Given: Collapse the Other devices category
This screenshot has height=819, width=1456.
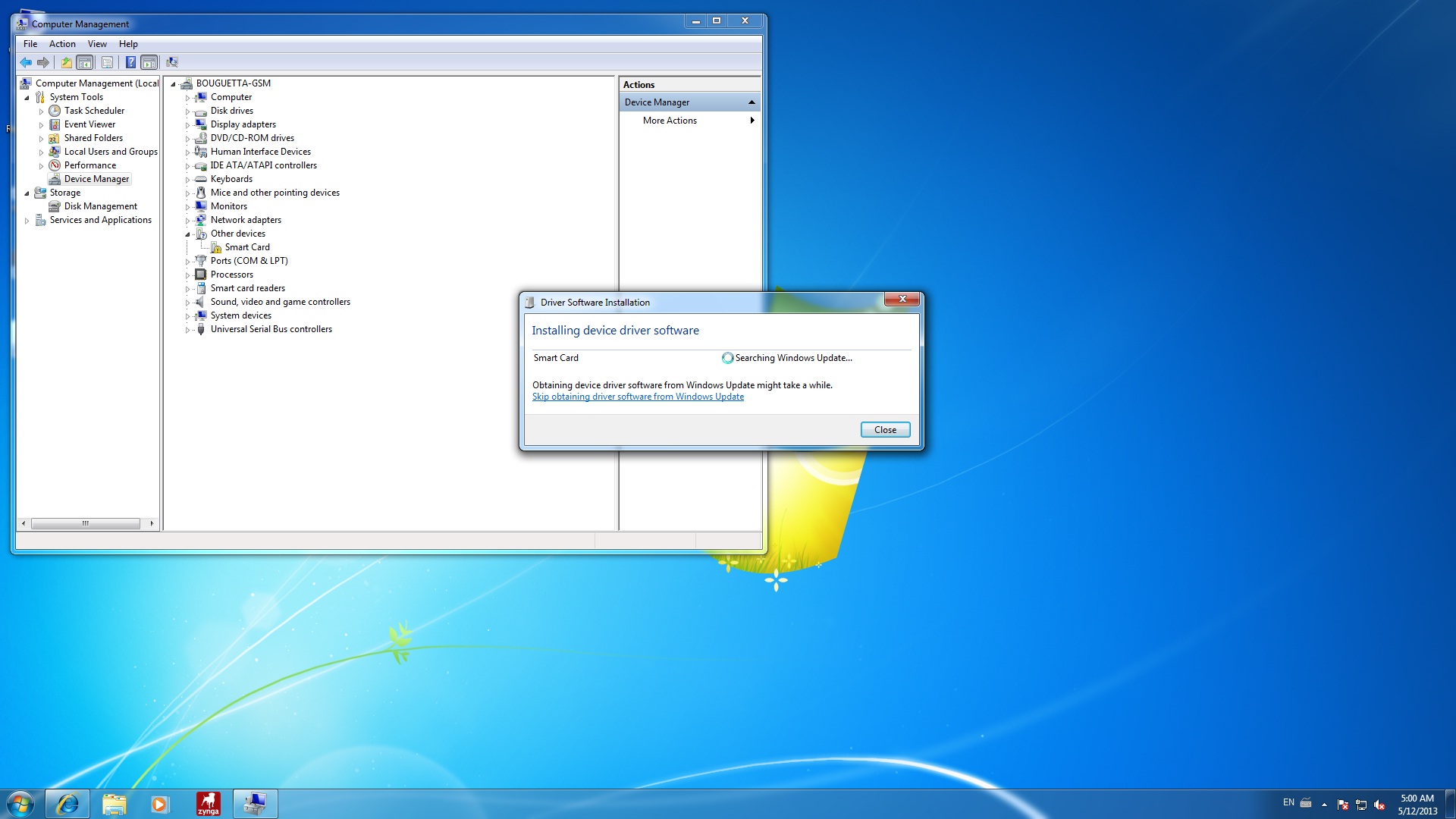Looking at the screenshot, I should 187,234.
